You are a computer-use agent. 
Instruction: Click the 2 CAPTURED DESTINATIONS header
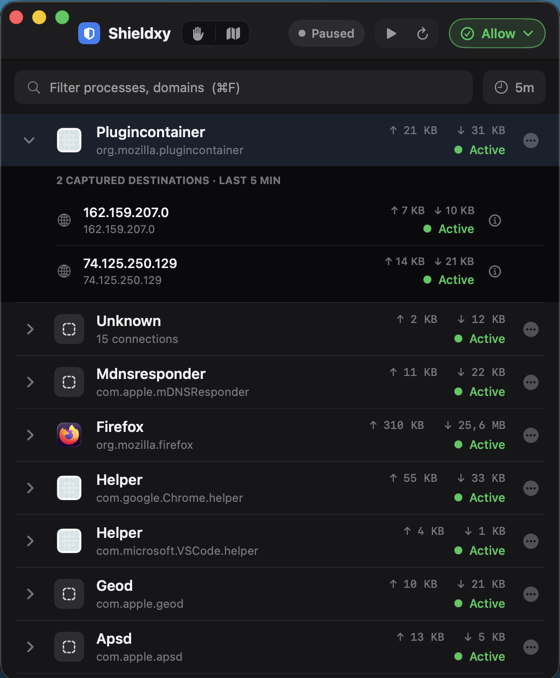pyautogui.click(x=168, y=180)
